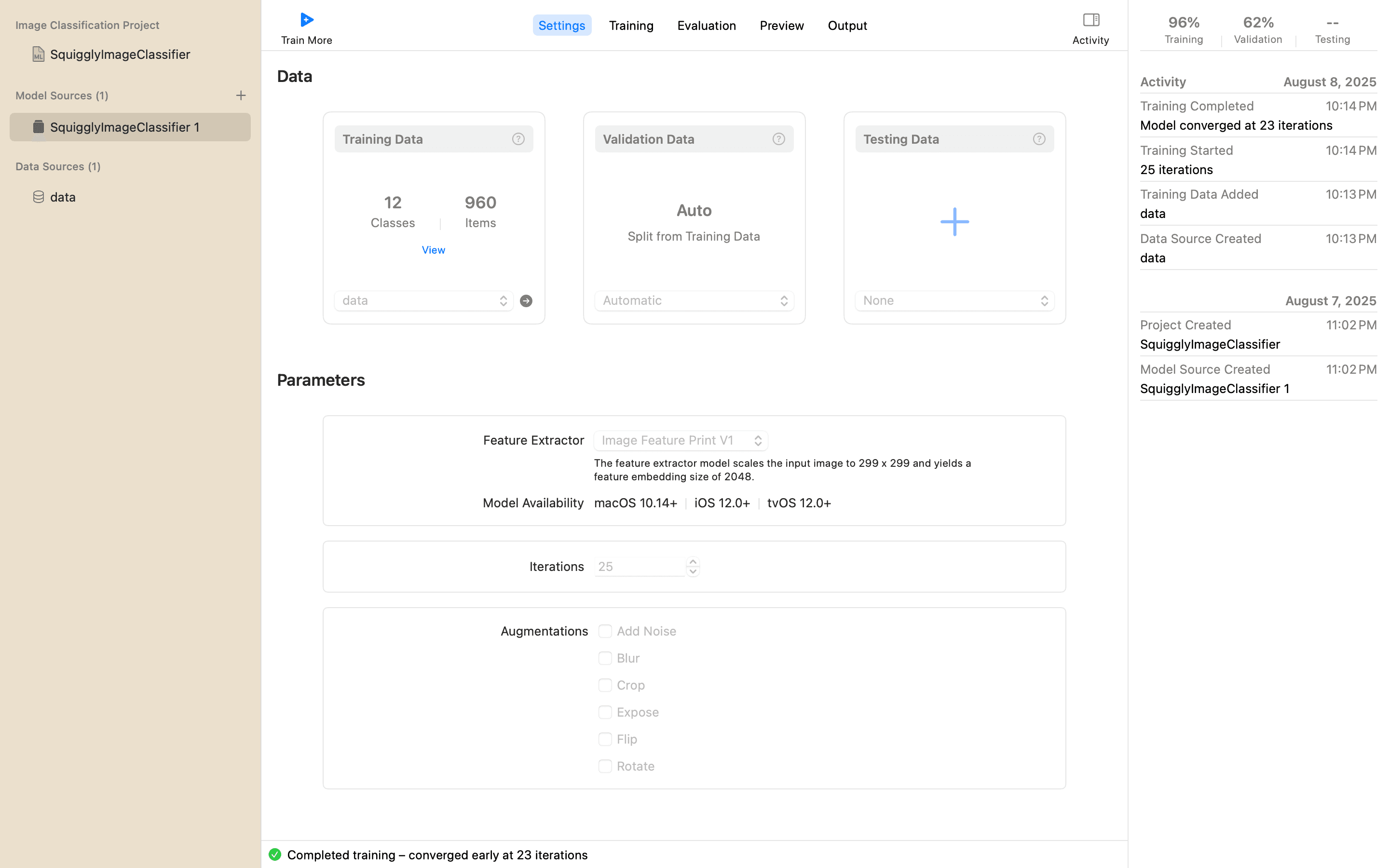Viewport: 1389px width, 868px height.
Task: Click the Training Data help question mark icon
Action: click(x=518, y=139)
